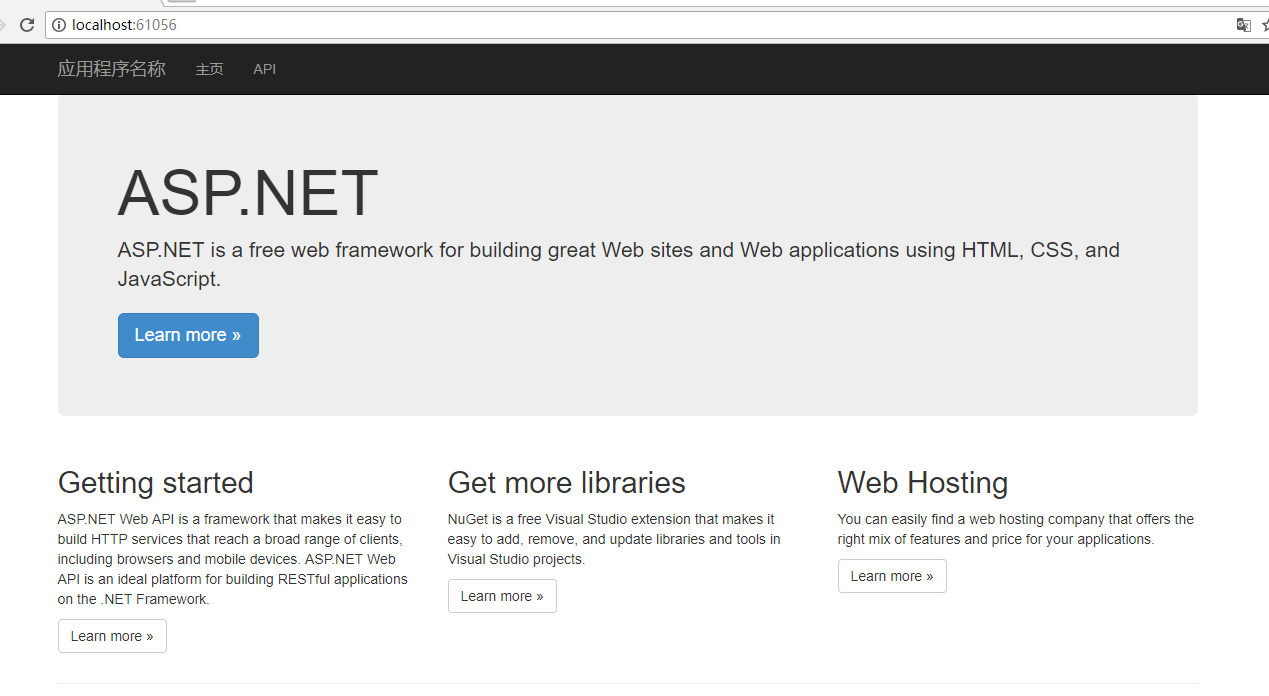
Task: Reload the page with the refresh icon
Action: [27, 25]
